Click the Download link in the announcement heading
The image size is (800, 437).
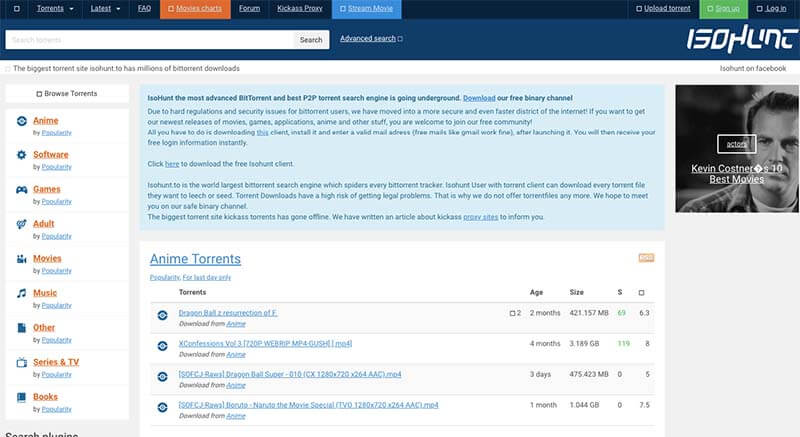(x=479, y=98)
